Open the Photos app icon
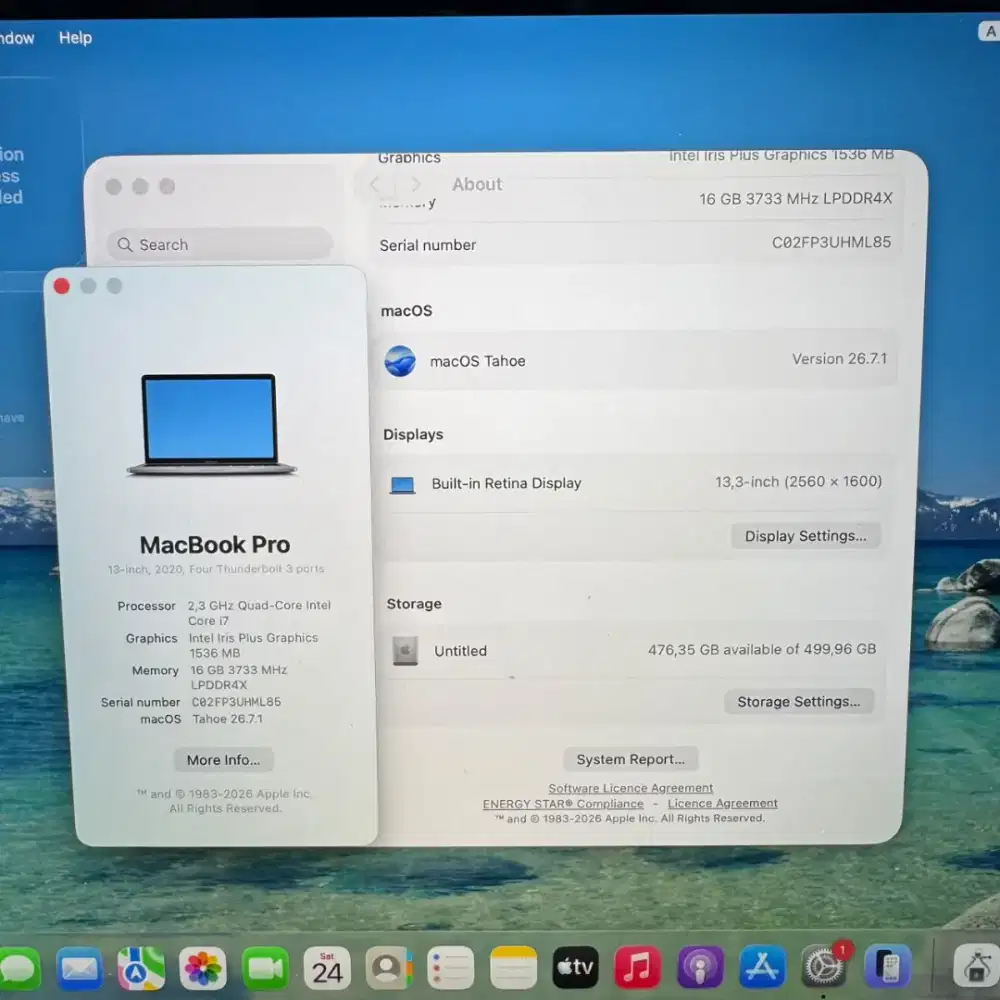The width and height of the screenshot is (1000, 1000). coord(203,969)
